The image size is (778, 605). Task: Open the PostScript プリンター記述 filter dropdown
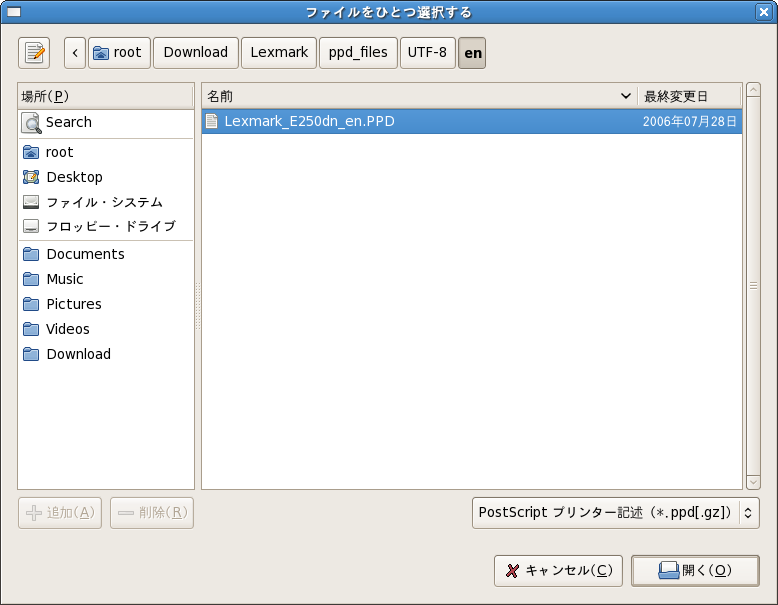click(x=616, y=513)
